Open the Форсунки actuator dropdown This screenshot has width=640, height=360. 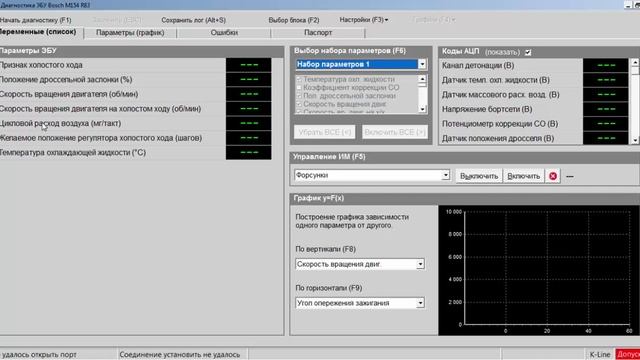tap(445, 175)
